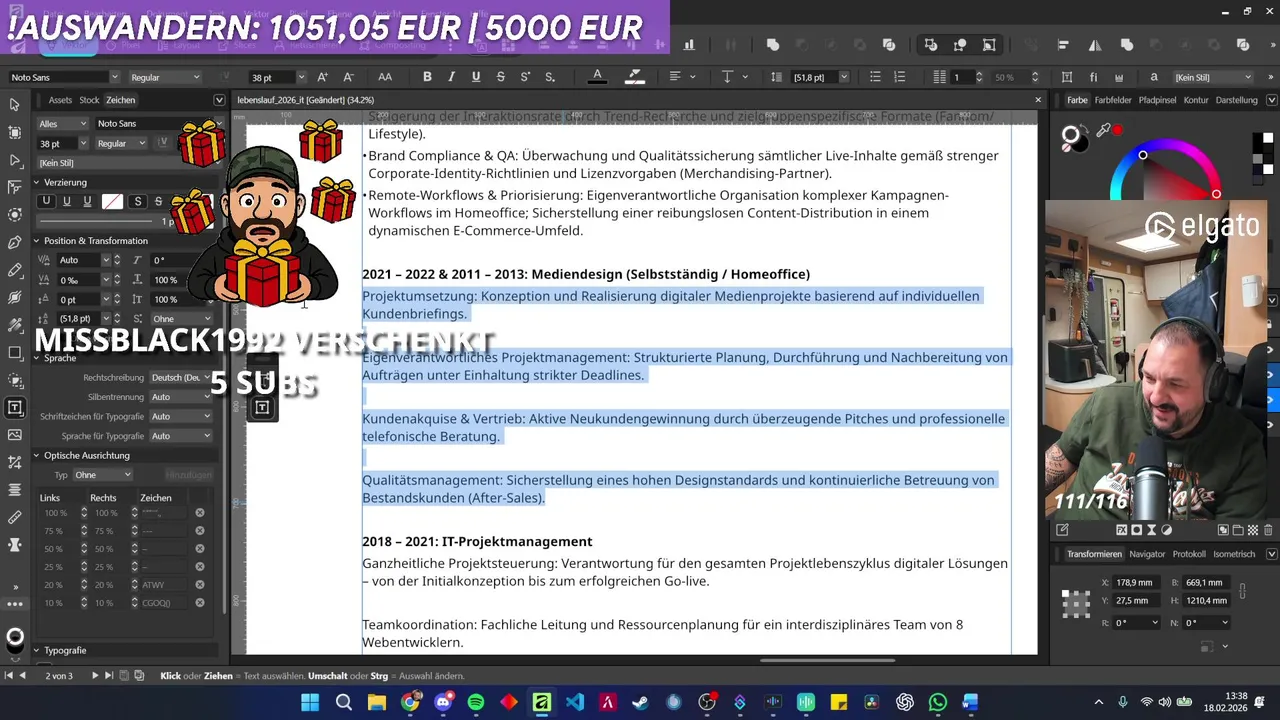The height and width of the screenshot is (720, 1280).
Task: Increase font size with A+ icon
Action: point(322,77)
